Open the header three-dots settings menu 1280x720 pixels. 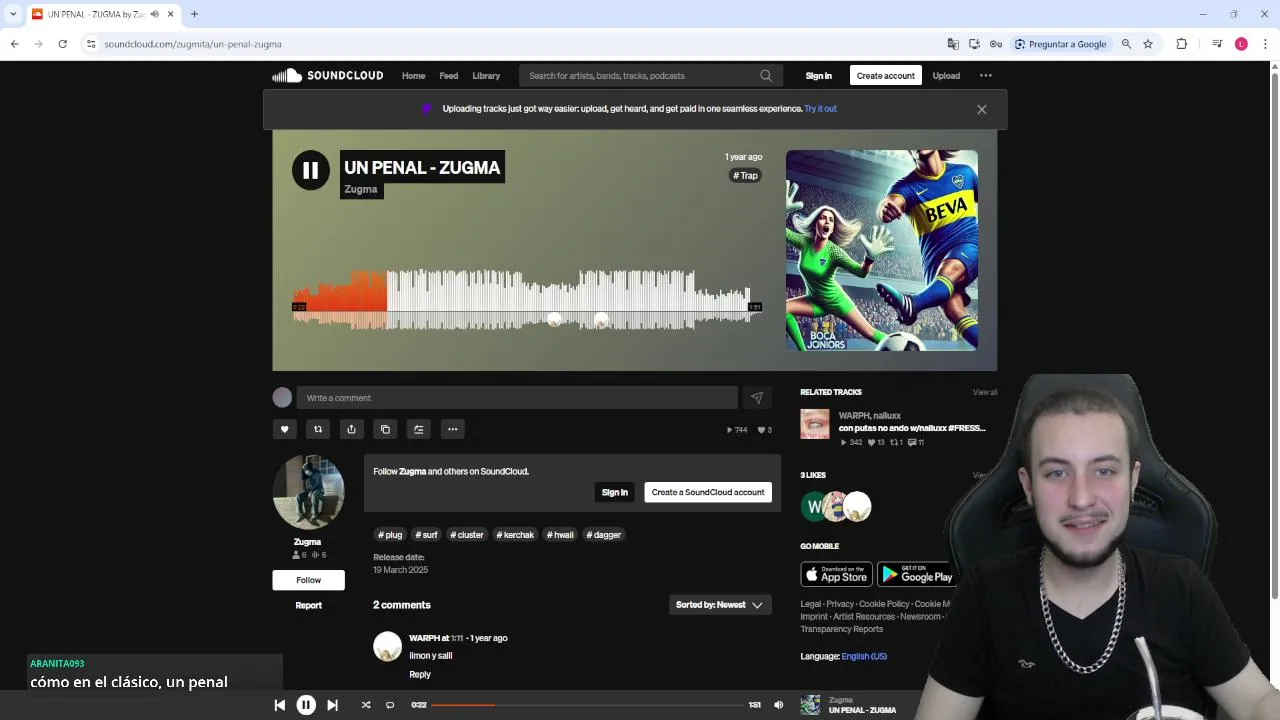click(x=986, y=76)
